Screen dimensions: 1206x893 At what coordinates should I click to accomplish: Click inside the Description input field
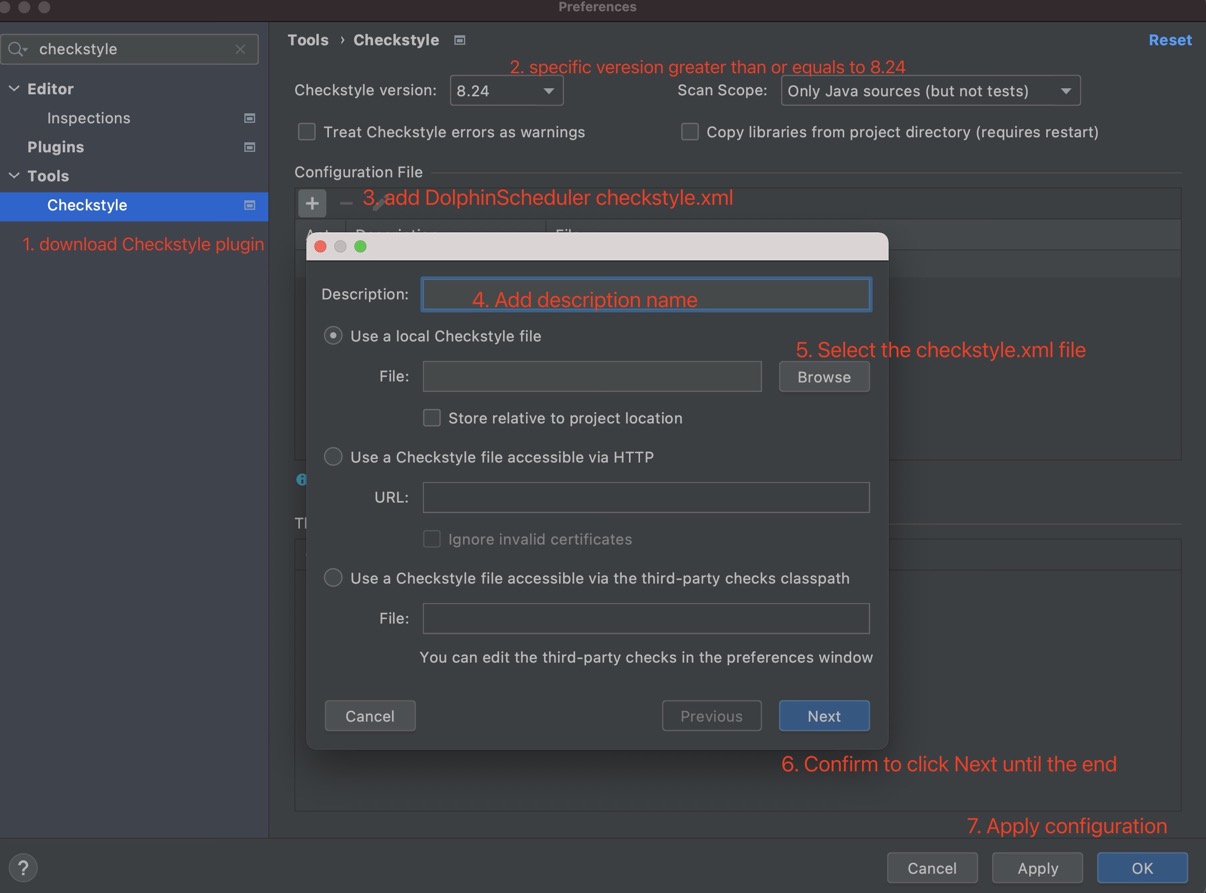(x=645, y=294)
